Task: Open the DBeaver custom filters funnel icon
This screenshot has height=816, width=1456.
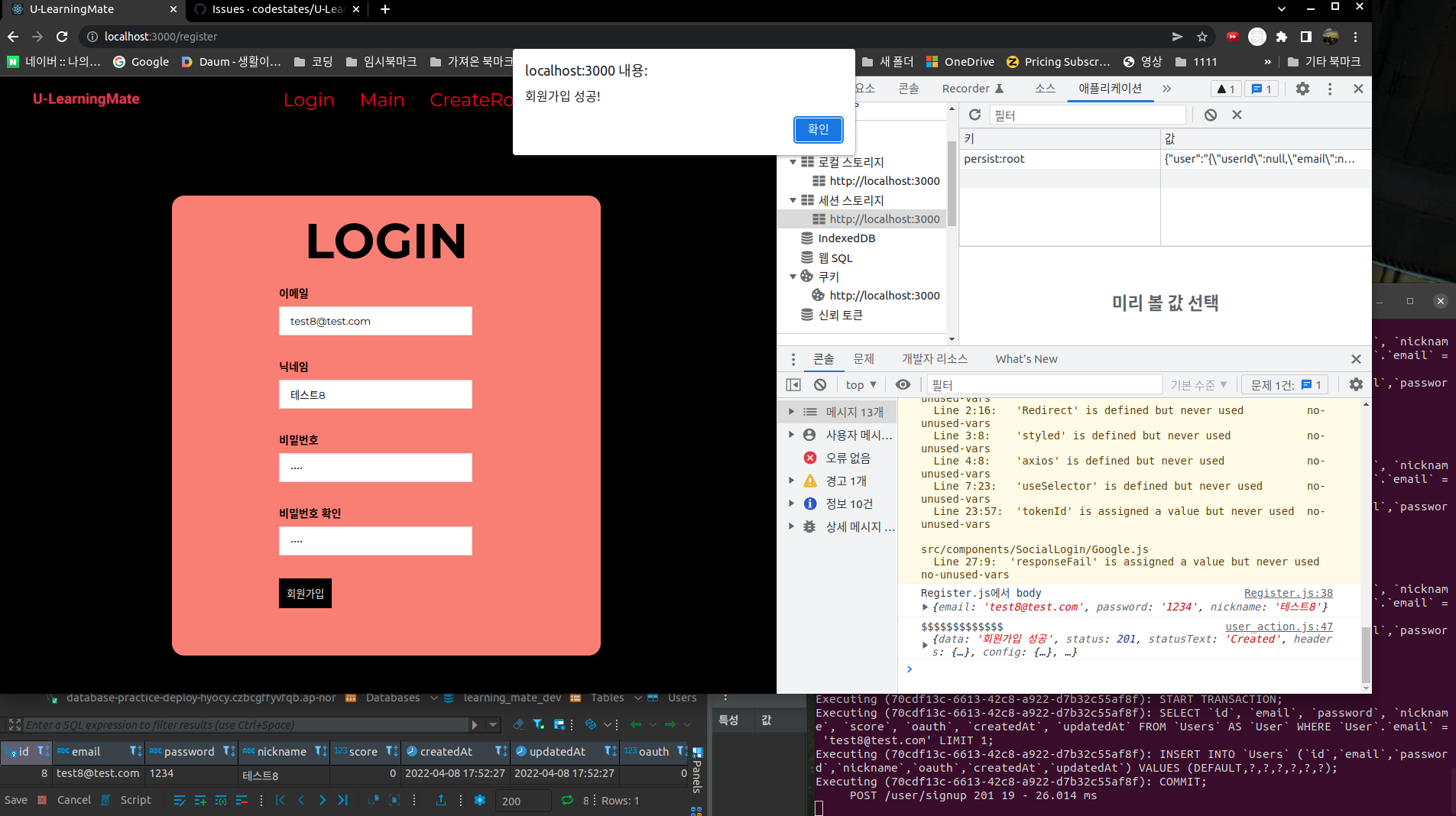Action: pyautogui.click(x=539, y=724)
